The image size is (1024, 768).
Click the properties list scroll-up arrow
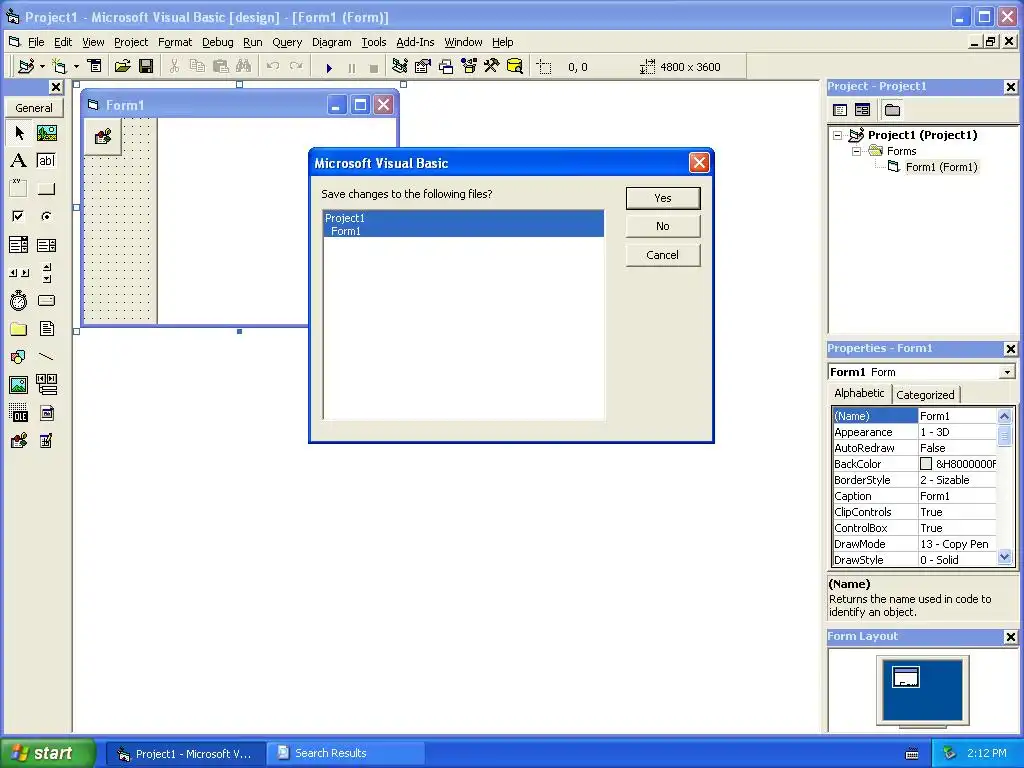tap(1004, 416)
